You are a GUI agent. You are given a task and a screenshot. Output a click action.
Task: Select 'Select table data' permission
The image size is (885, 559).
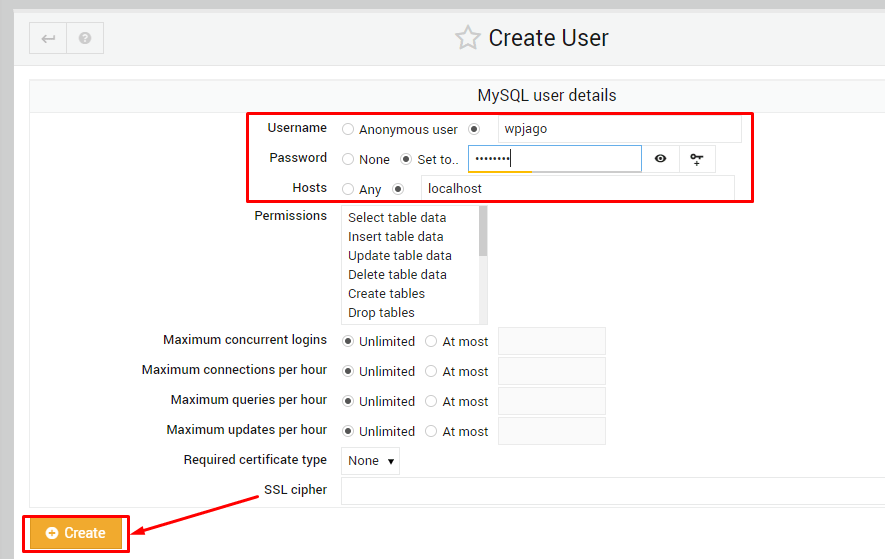pos(397,217)
